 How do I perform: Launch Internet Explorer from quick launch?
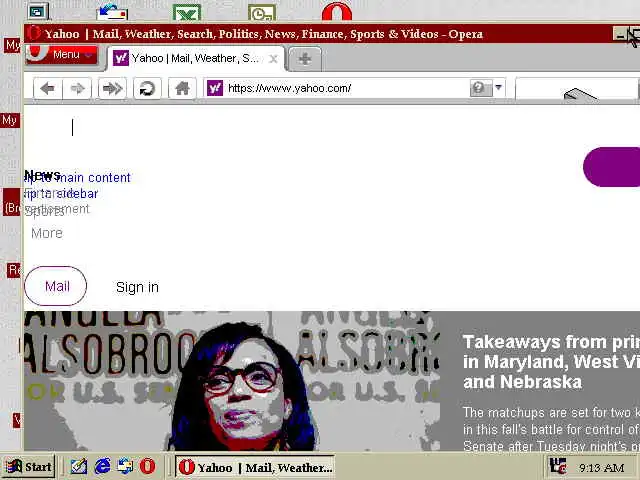(x=102, y=466)
